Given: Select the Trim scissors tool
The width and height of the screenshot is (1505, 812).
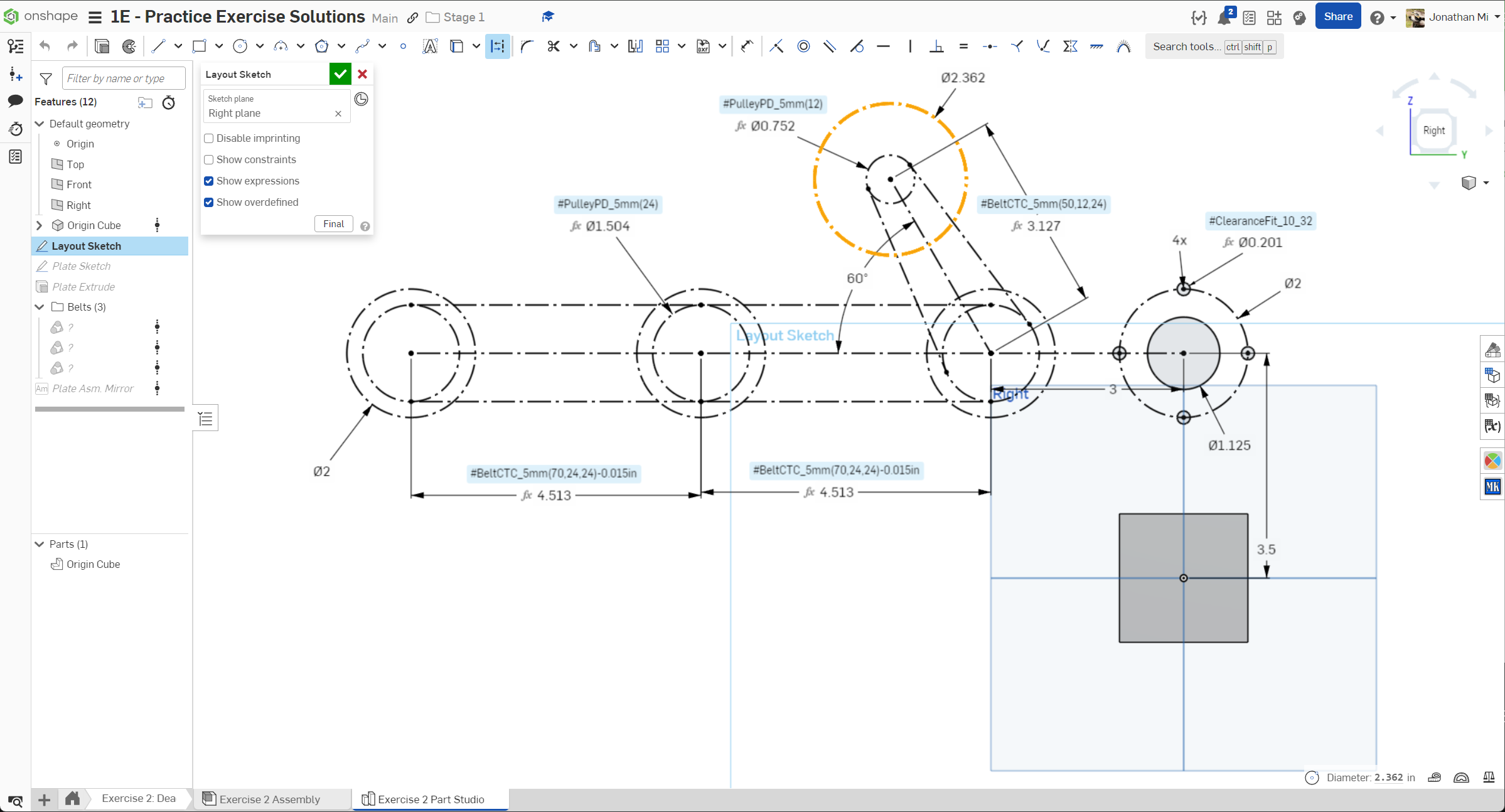Looking at the screenshot, I should click(553, 46).
